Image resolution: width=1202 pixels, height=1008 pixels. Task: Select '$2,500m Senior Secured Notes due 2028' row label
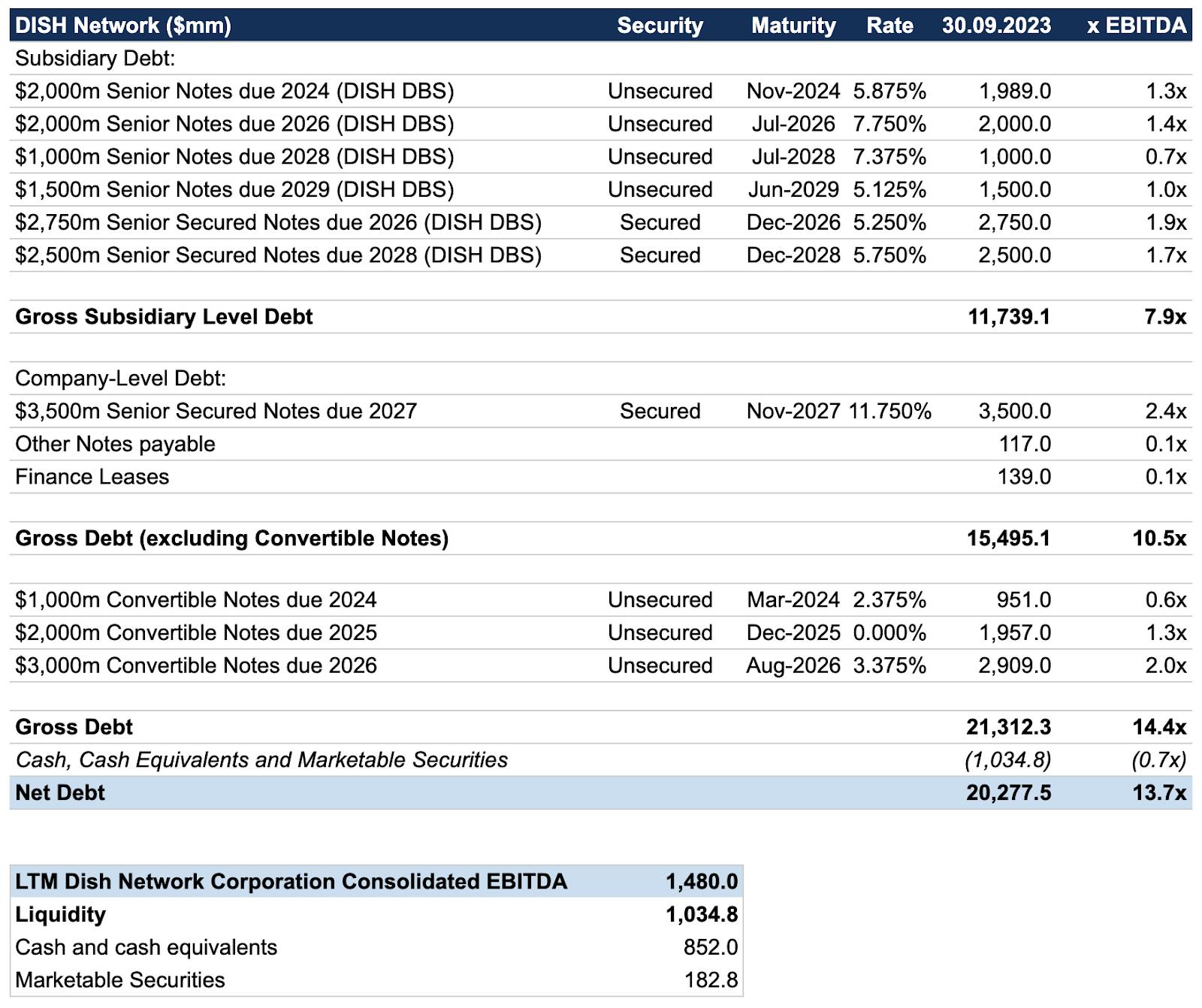(x=278, y=255)
